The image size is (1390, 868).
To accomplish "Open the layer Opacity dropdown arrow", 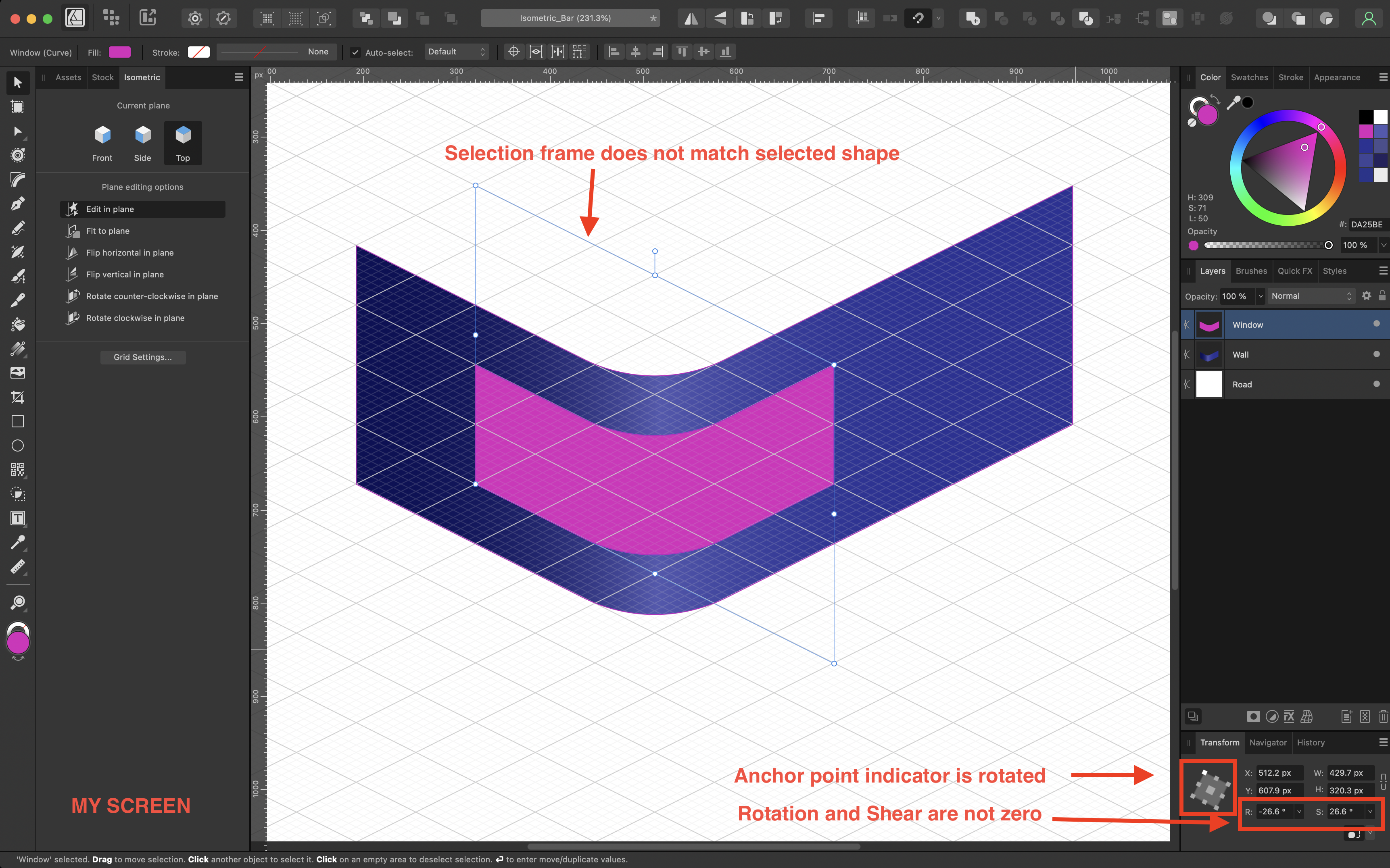I will 1261,296.
